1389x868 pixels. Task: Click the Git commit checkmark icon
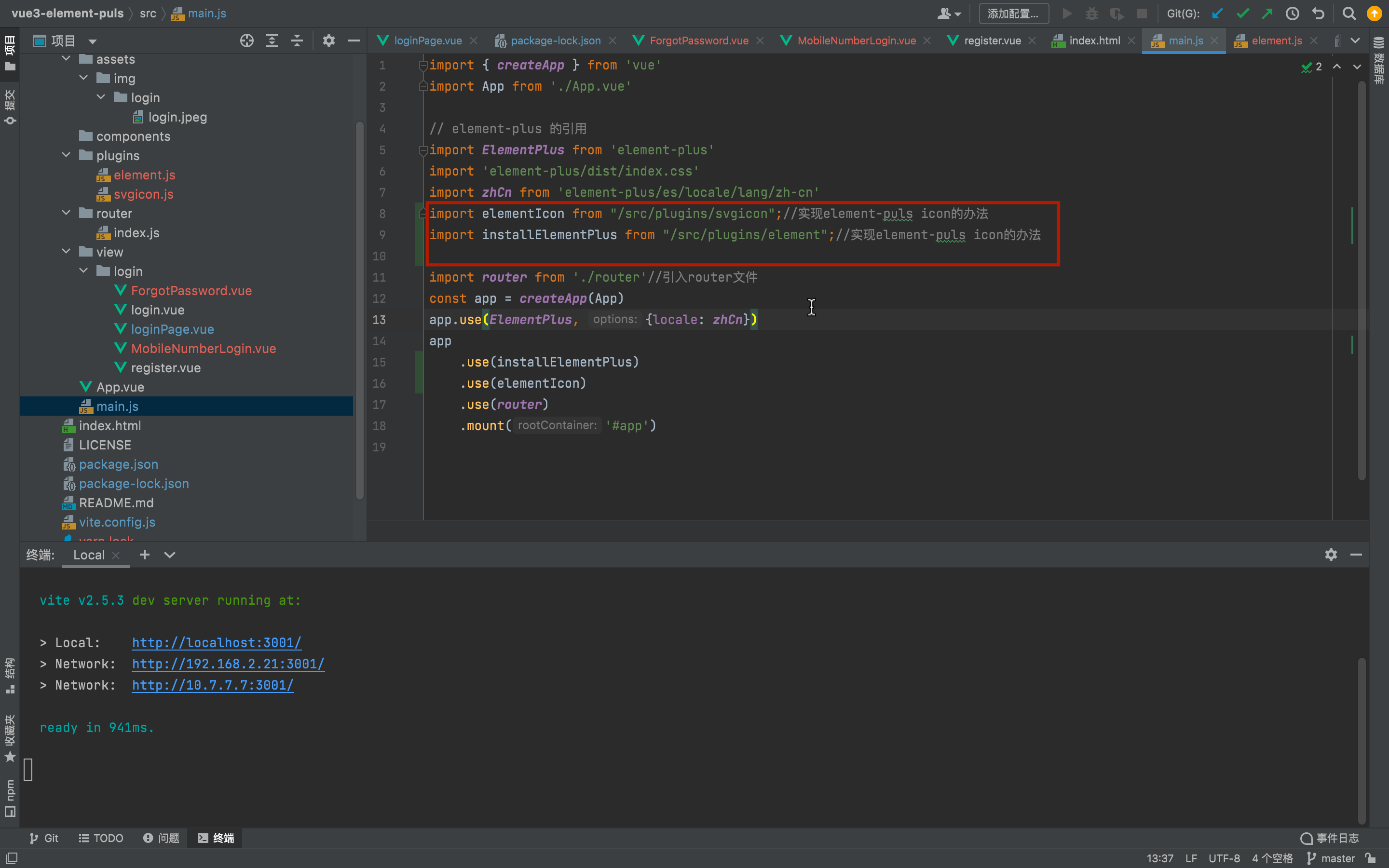point(1242,13)
